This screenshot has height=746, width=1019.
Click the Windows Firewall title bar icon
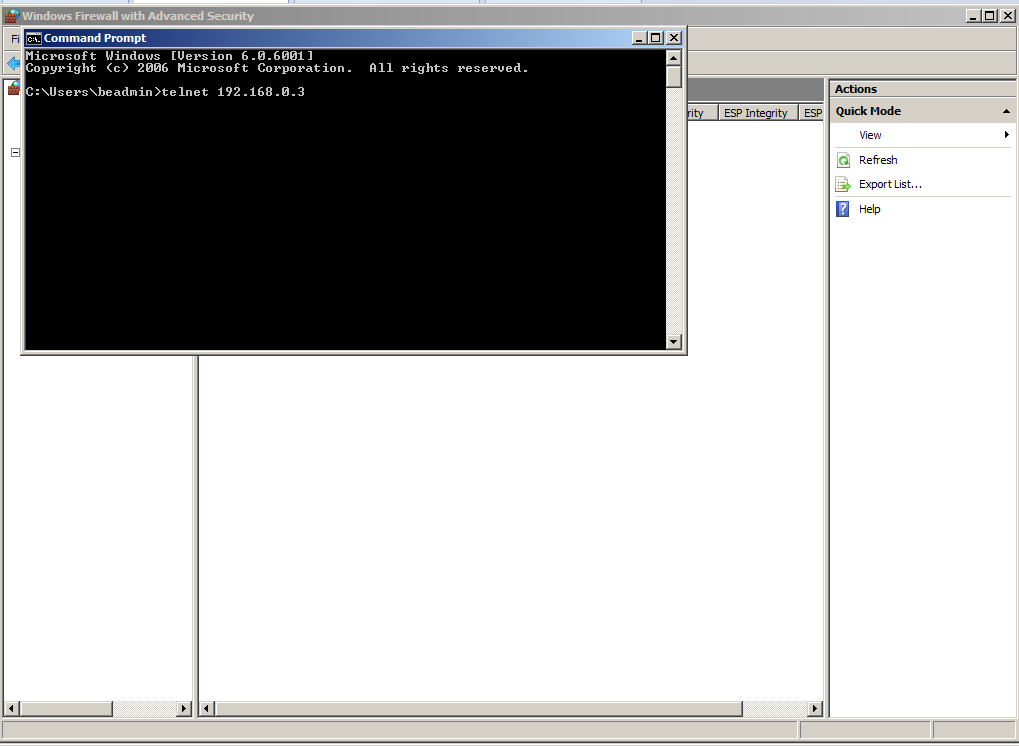click(11, 16)
